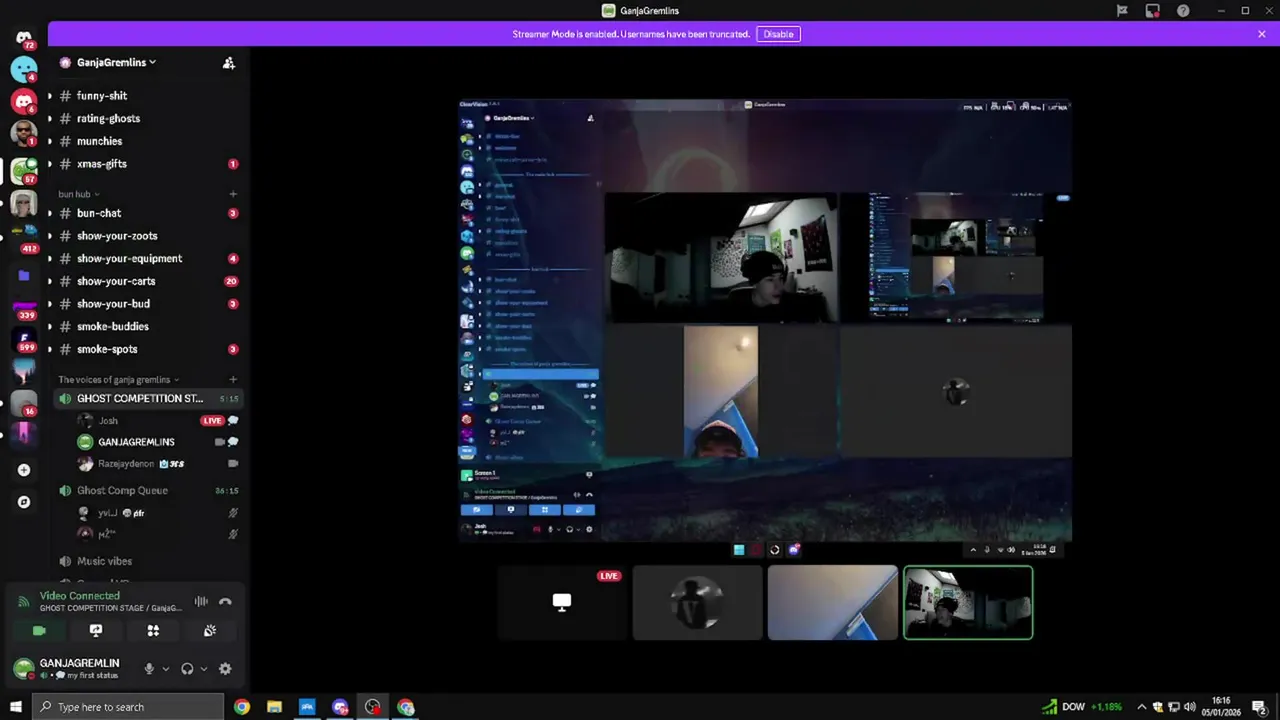
Task: Invite people to GanjaGremlins server icon
Action: click(x=229, y=62)
